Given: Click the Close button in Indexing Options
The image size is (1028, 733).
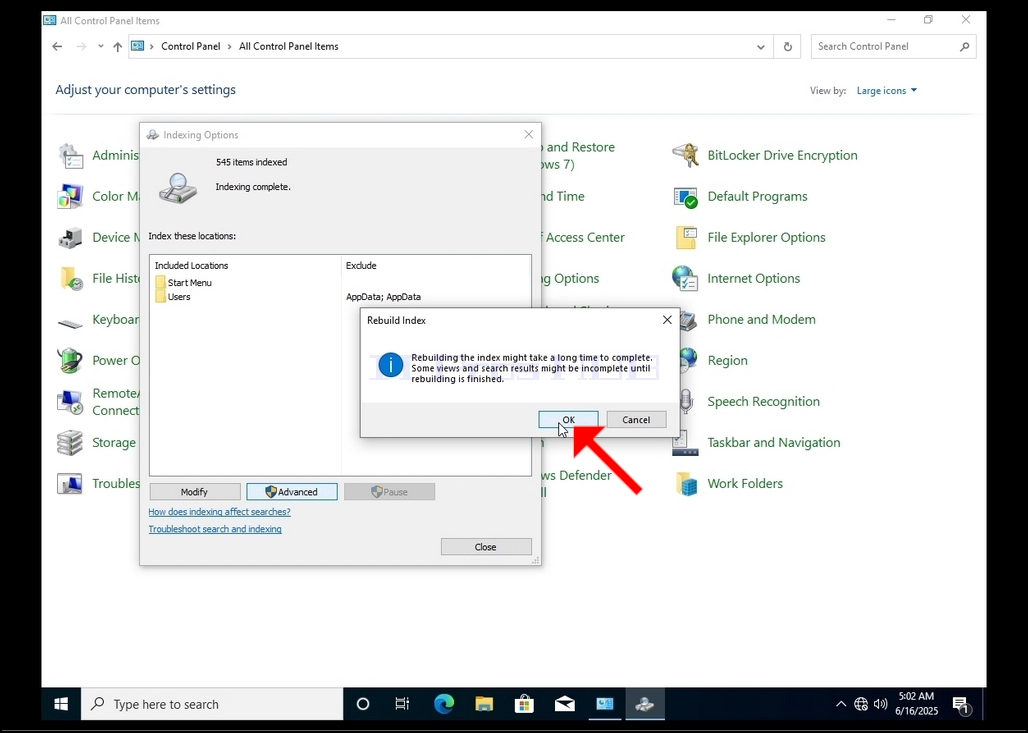Looking at the screenshot, I should [x=486, y=547].
